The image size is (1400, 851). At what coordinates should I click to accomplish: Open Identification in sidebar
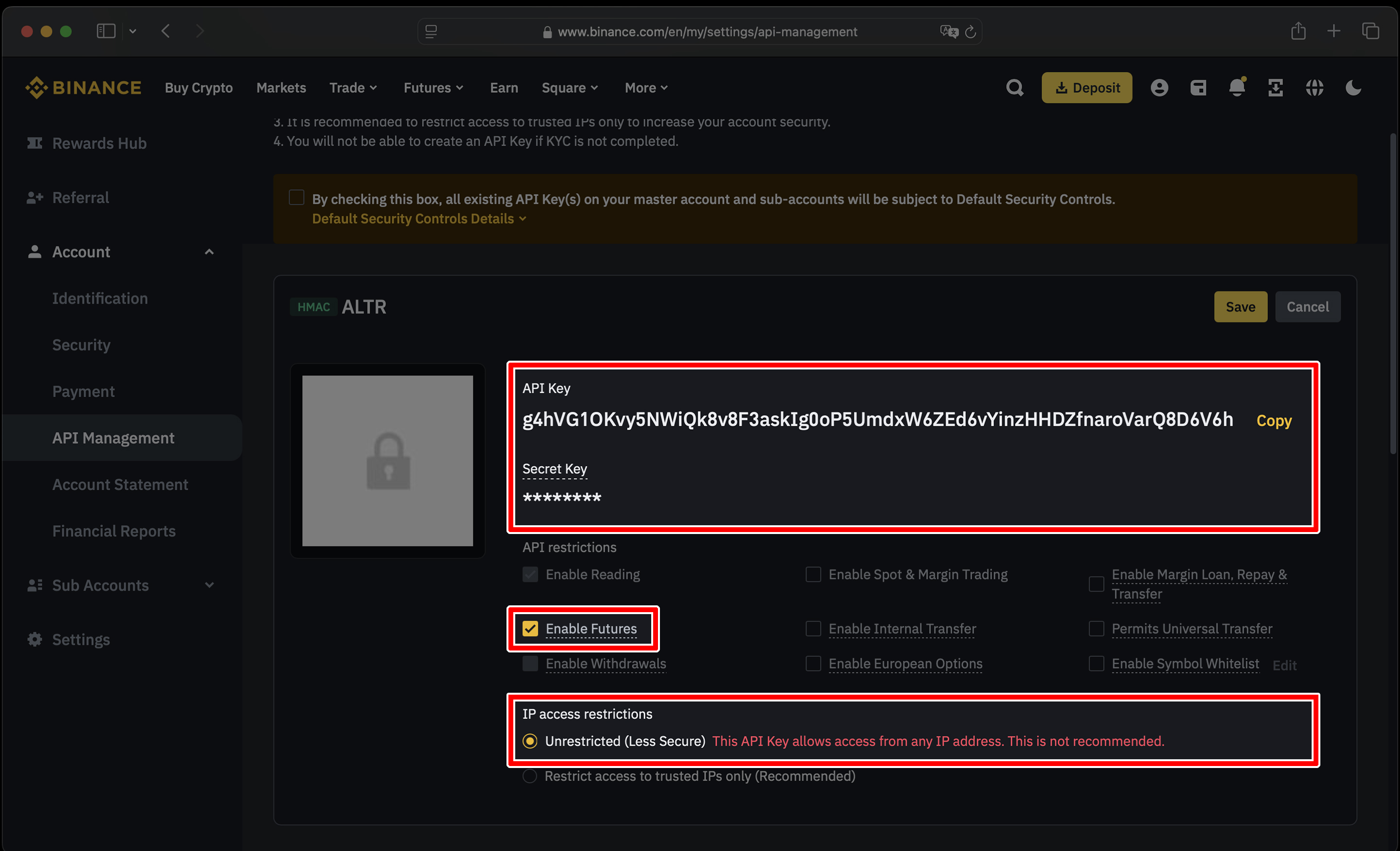pos(100,298)
